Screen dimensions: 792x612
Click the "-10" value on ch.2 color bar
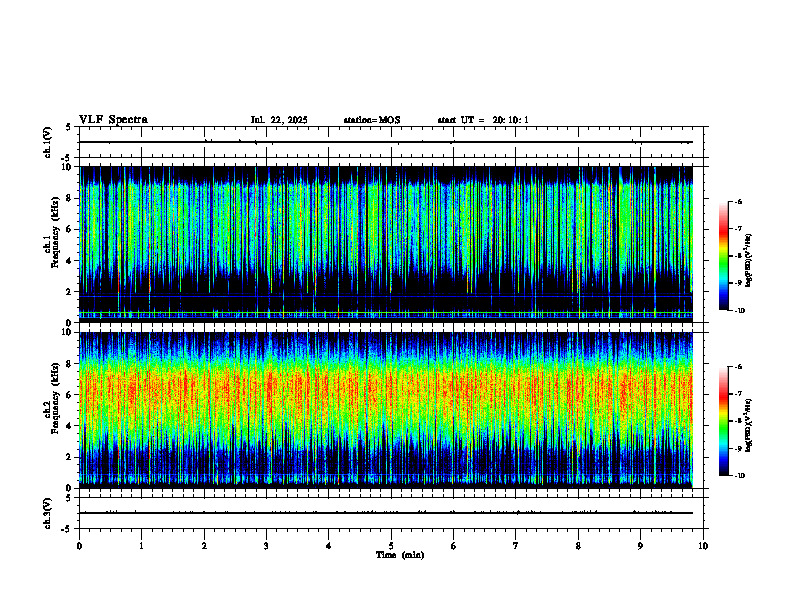[739, 476]
